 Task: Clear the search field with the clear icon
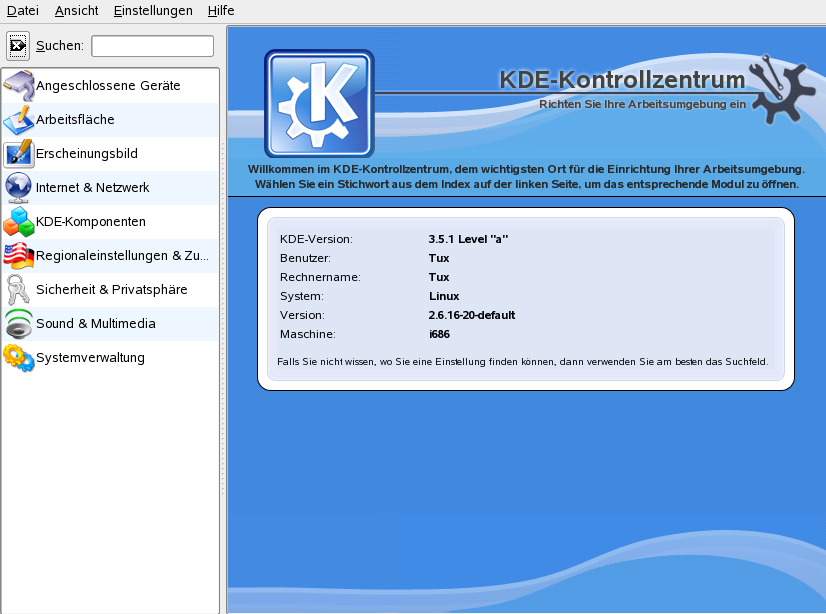[17, 46]
